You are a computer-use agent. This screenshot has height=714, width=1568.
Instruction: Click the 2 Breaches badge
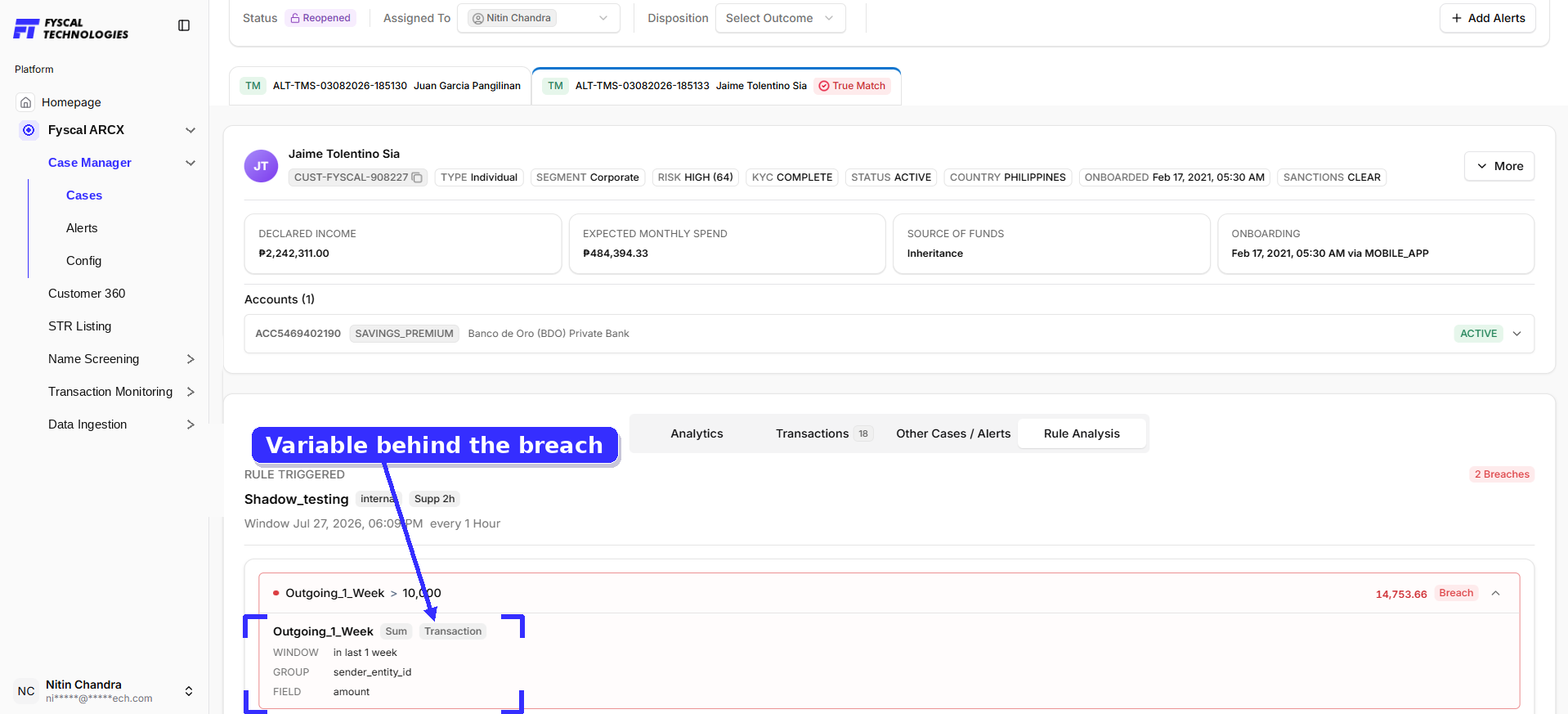[1502, 474]
